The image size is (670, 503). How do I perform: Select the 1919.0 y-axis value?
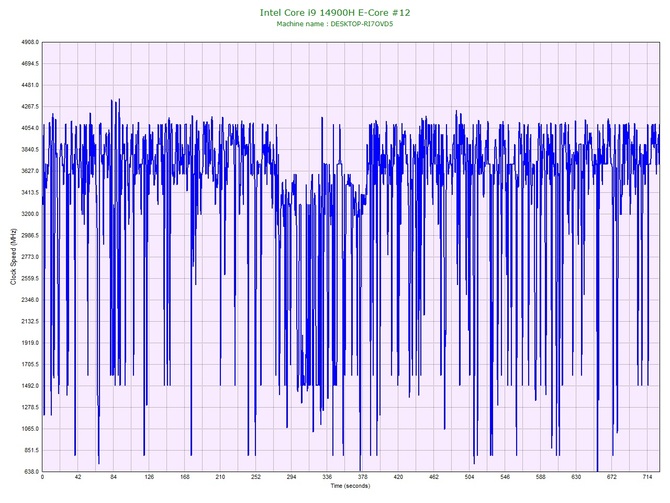pyautogui.click(x=30, y=343)
